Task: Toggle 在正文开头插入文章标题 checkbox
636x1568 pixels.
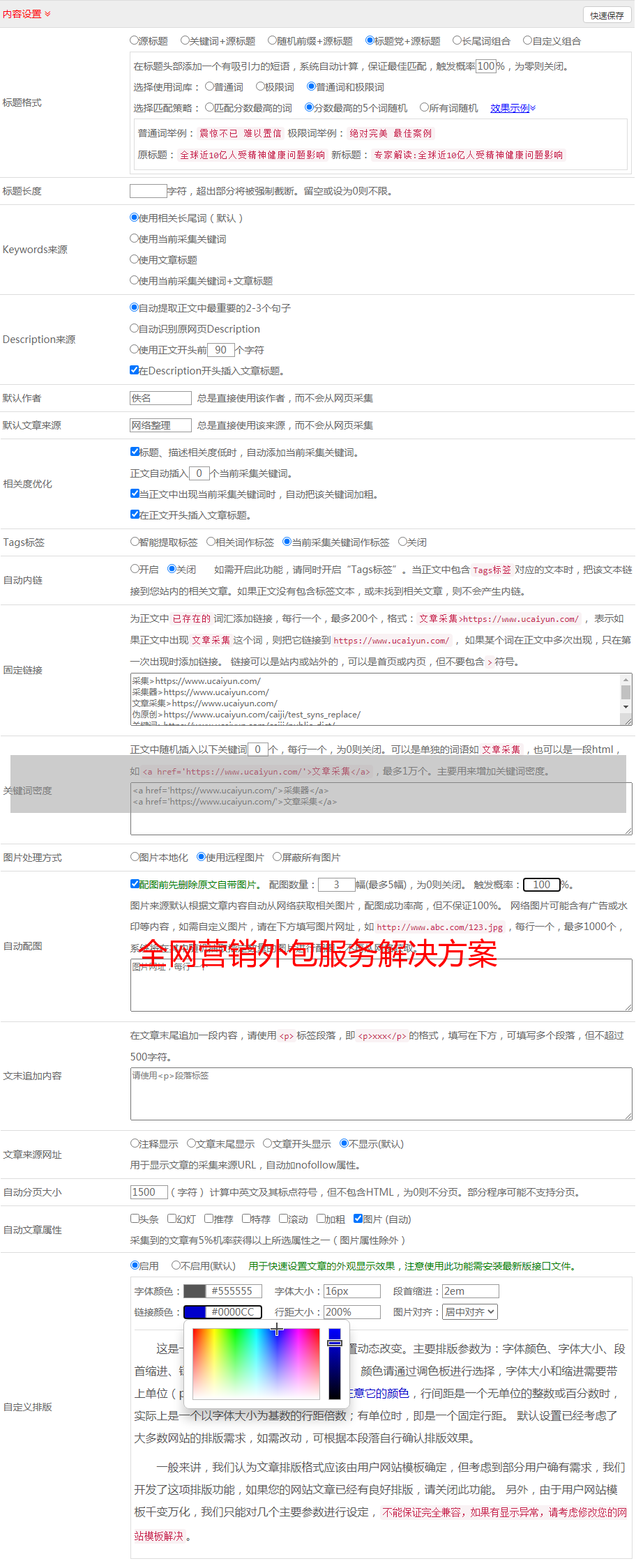Action: (135, 515)
